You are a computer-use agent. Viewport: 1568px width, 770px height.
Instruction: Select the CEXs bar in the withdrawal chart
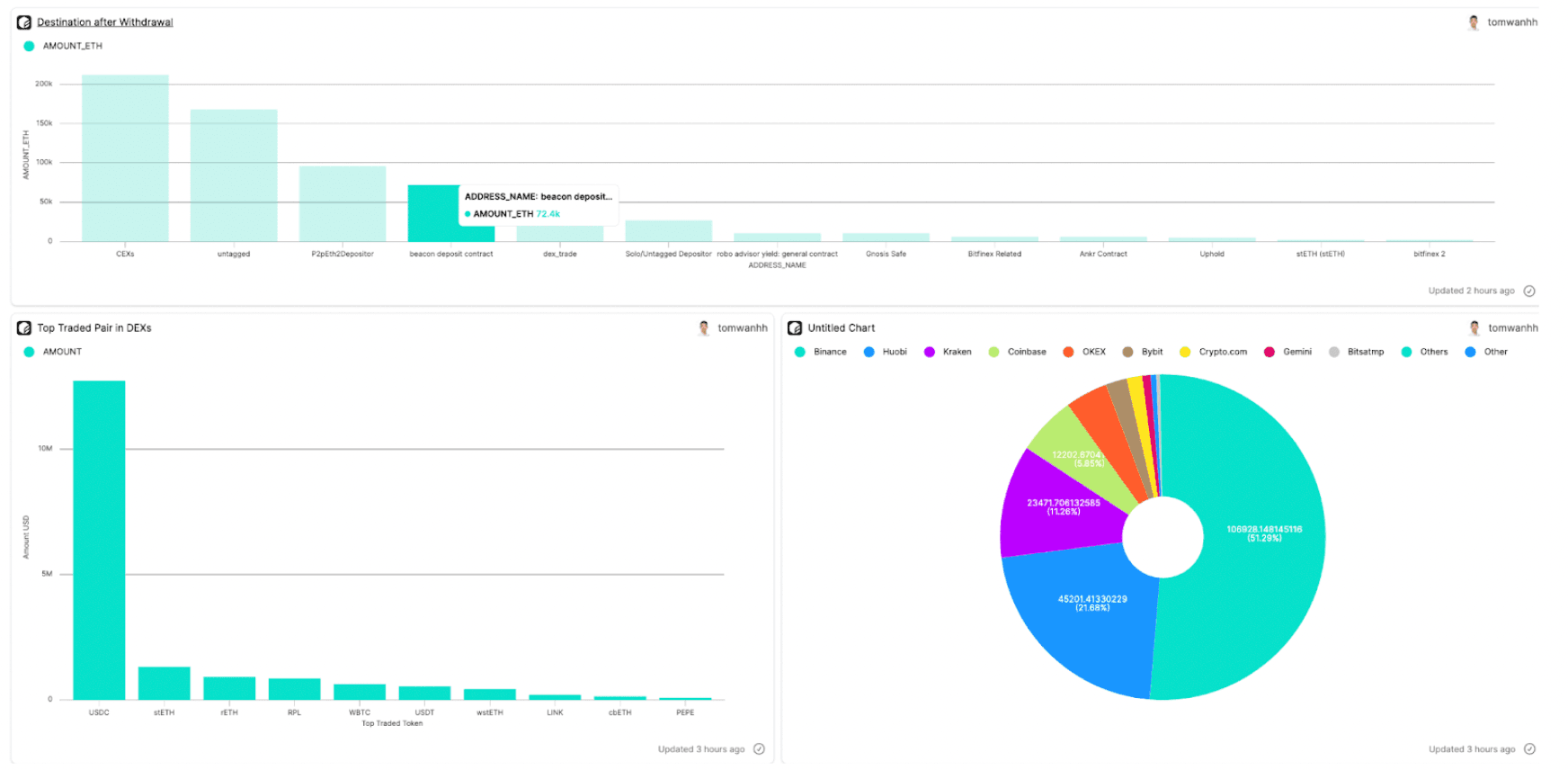click(x=125, y=158)
